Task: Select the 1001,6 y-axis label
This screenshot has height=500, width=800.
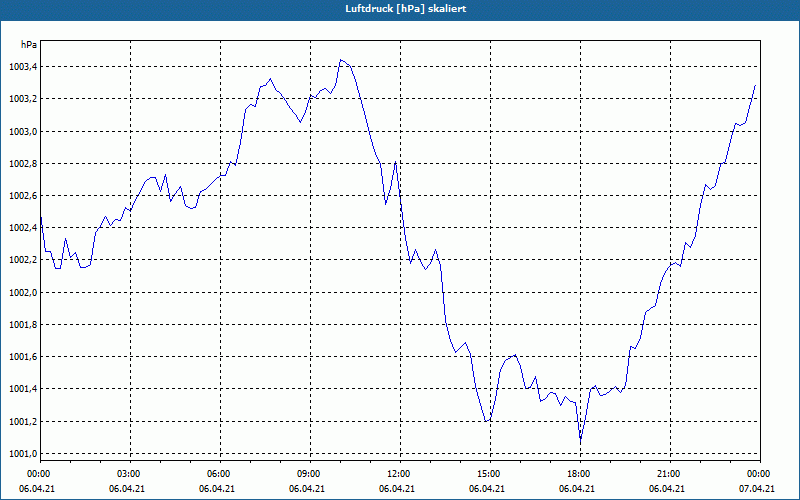Action: click(22, 357)
